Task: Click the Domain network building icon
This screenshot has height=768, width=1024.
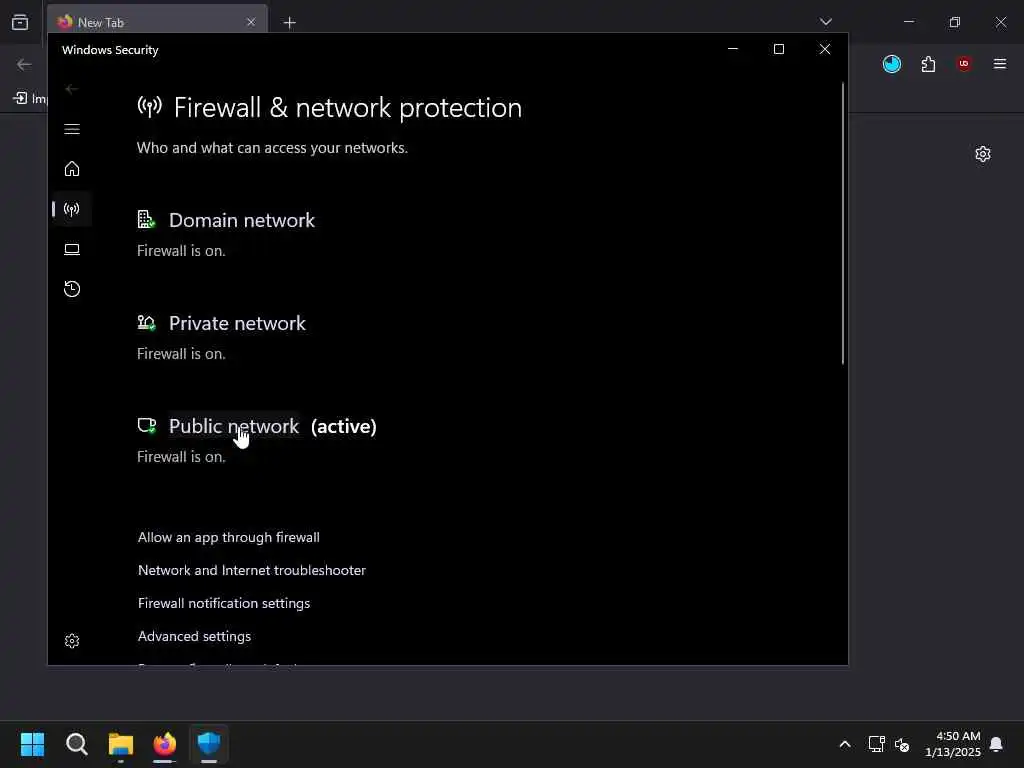Action: click(x=146, y=219)
